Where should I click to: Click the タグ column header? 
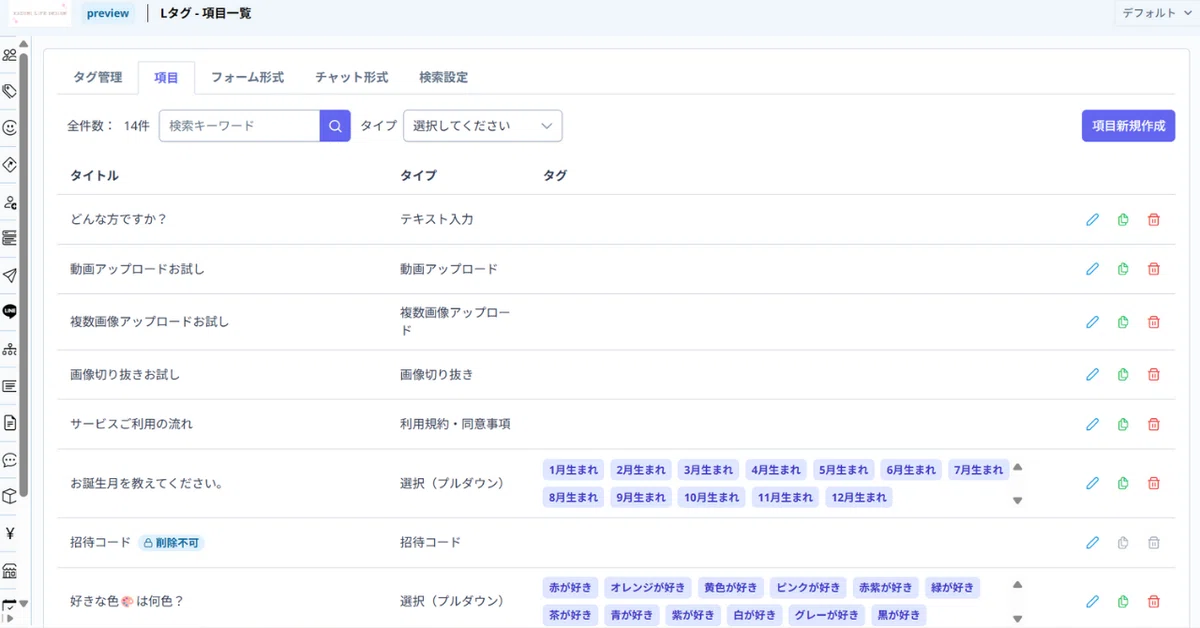pyautogui.click(x=555, y=176)
